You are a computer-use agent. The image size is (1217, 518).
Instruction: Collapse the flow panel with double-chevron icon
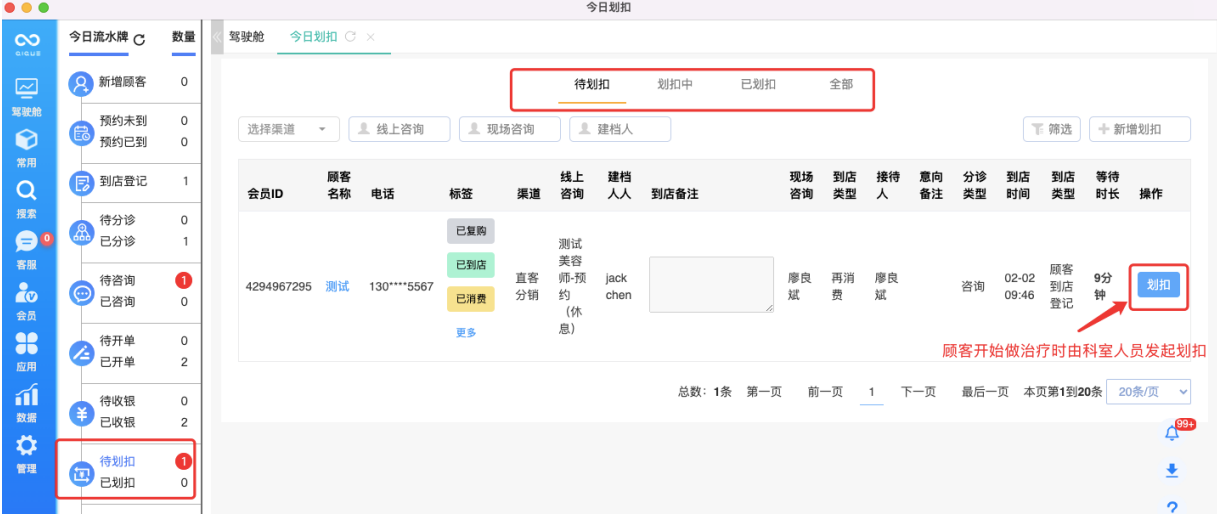(216, 37)
